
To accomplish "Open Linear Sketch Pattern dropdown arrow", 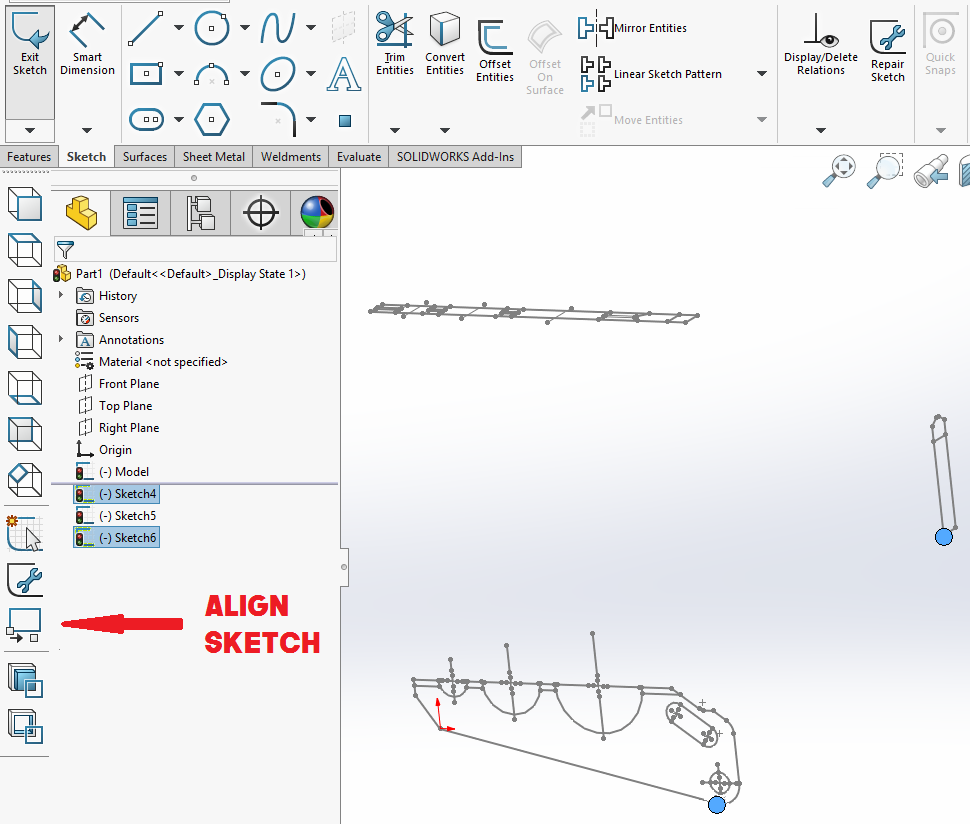I will pyautogui.click(x=762, y=74).
